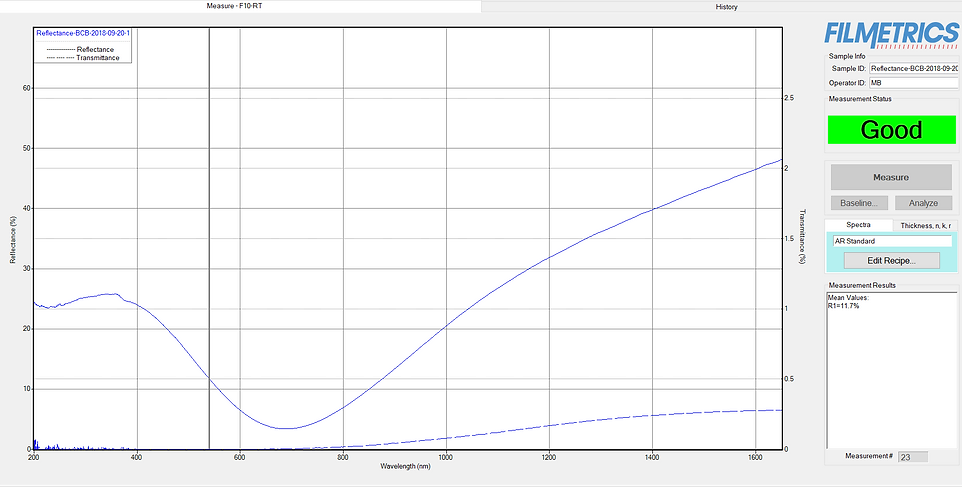Click the Analyze button
This screenshot has height=487, width=962.
coord(922,203)
